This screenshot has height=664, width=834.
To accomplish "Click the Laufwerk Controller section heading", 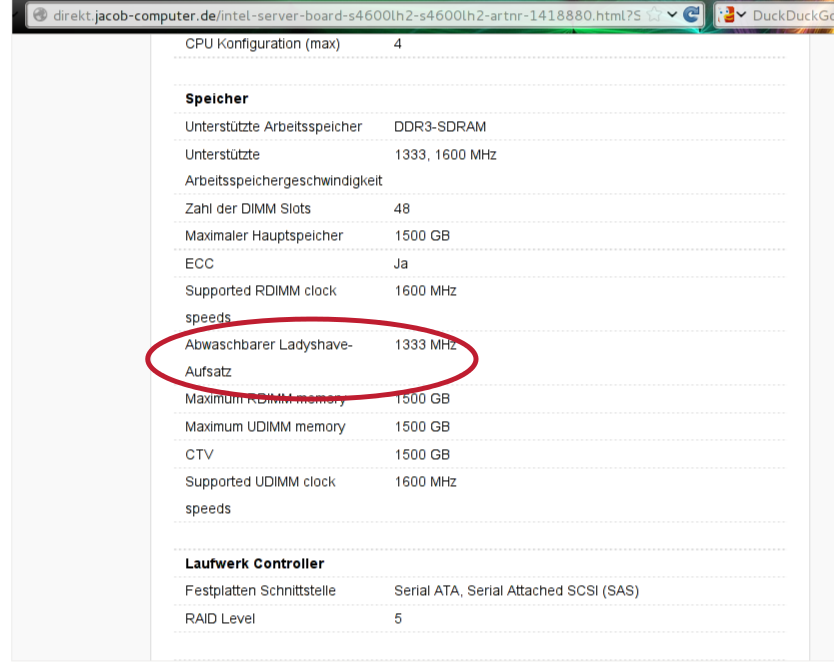I will pyautogui.click(x=254, y=563).
